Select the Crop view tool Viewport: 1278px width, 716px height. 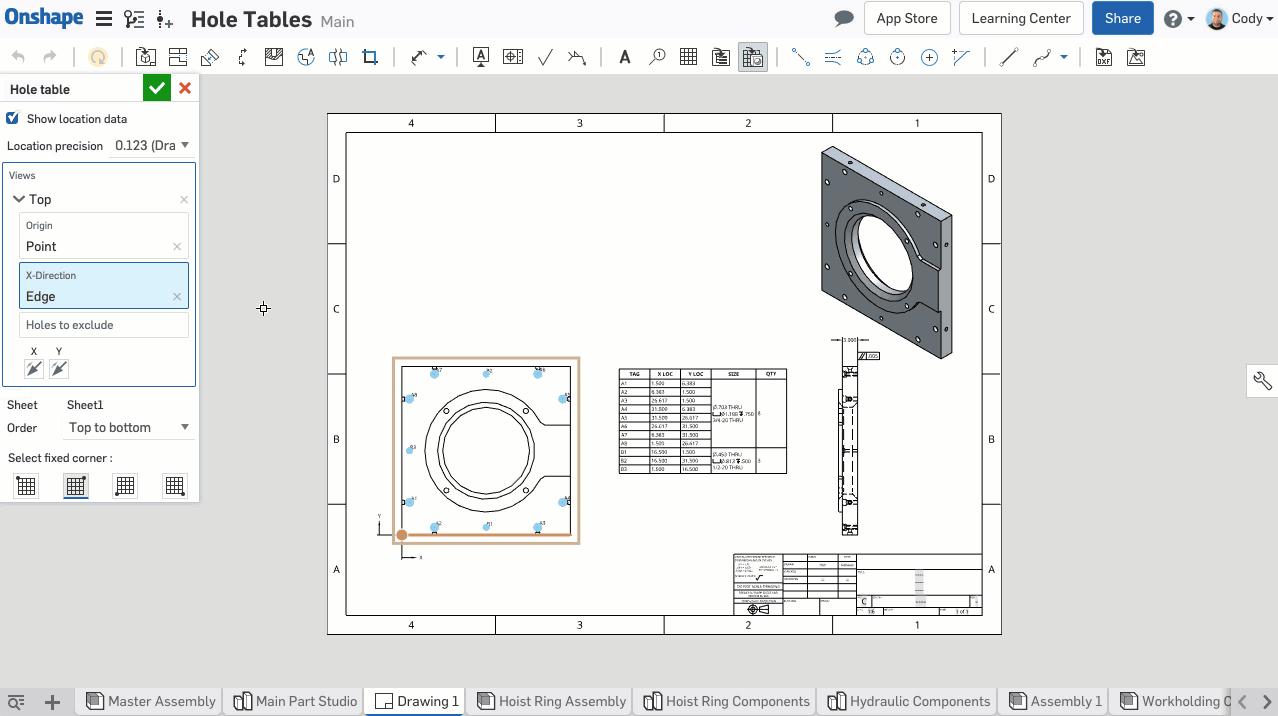tap(369, 57)
